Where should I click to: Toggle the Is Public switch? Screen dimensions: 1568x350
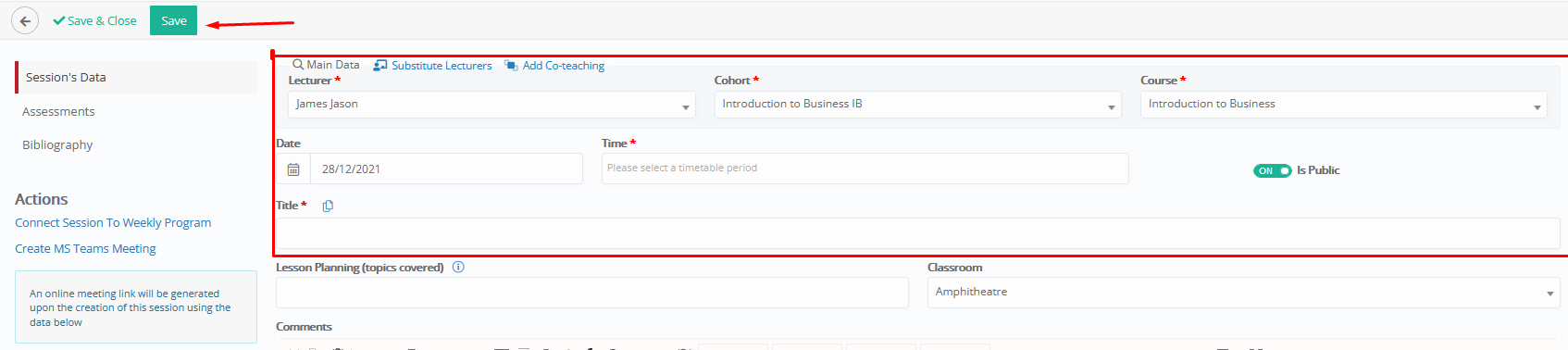(x=1272, y=170)
